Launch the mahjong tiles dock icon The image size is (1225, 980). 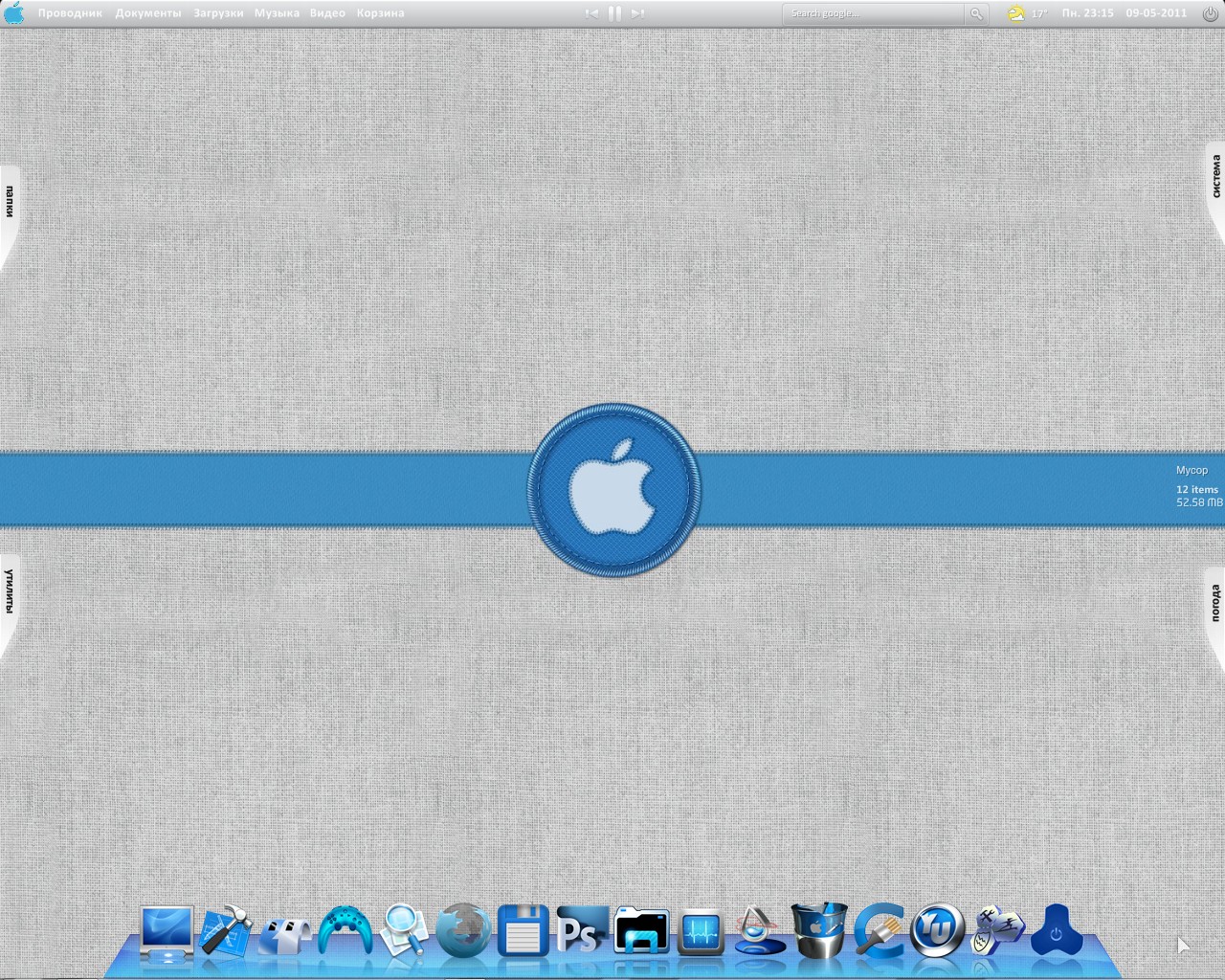coord(996,931)
